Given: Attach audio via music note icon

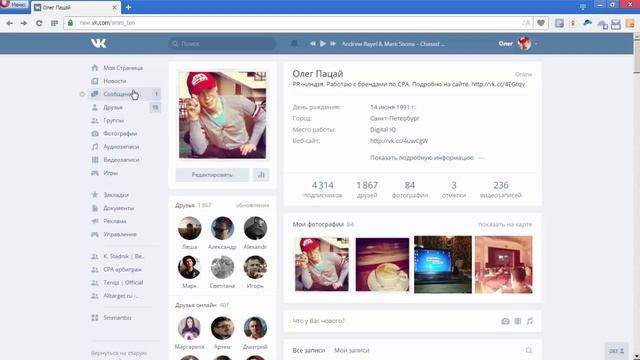Looking at the screenshot, I should coord(530,321).
